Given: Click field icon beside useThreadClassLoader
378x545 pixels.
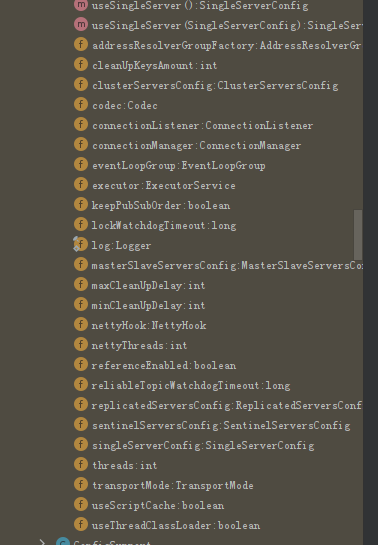Looking at the screenshot, I should (x=81, y=524).
